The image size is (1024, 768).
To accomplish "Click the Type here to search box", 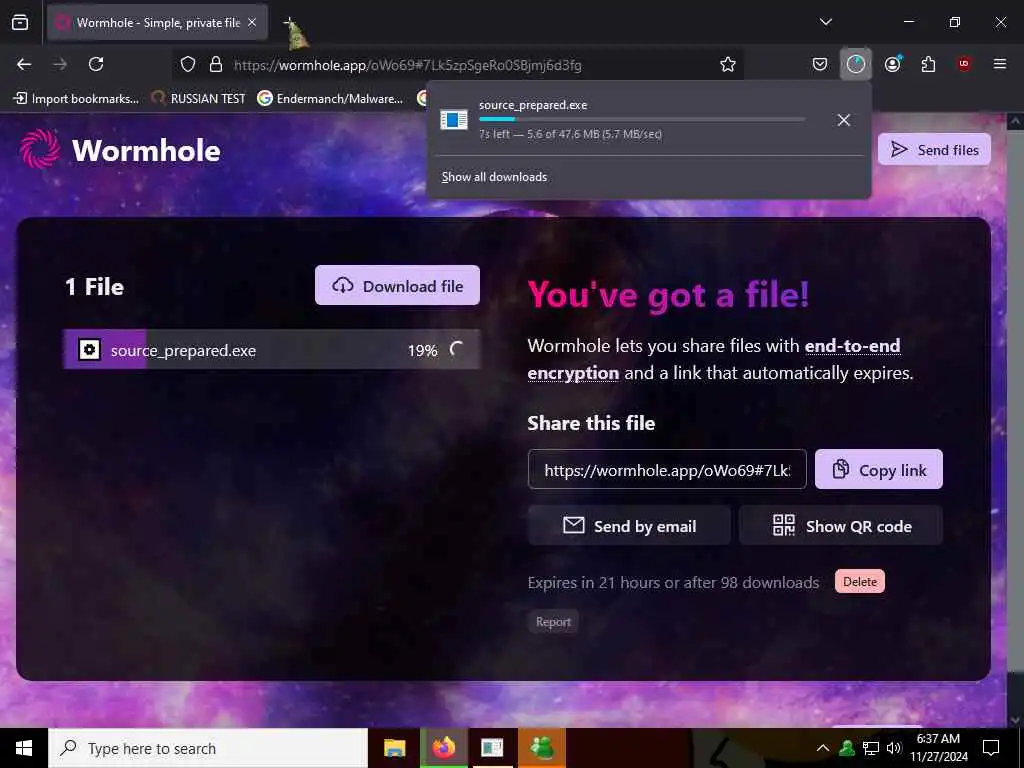I will 208,748.
